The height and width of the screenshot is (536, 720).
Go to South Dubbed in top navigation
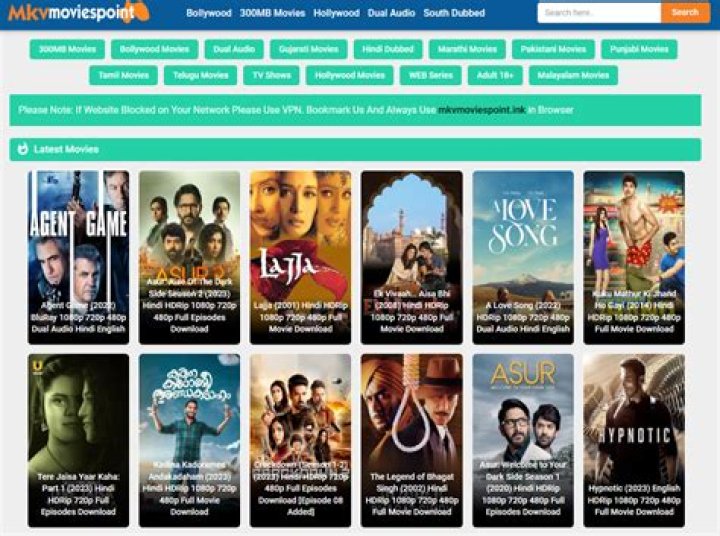pyautogui.click(x=454, y=13)
